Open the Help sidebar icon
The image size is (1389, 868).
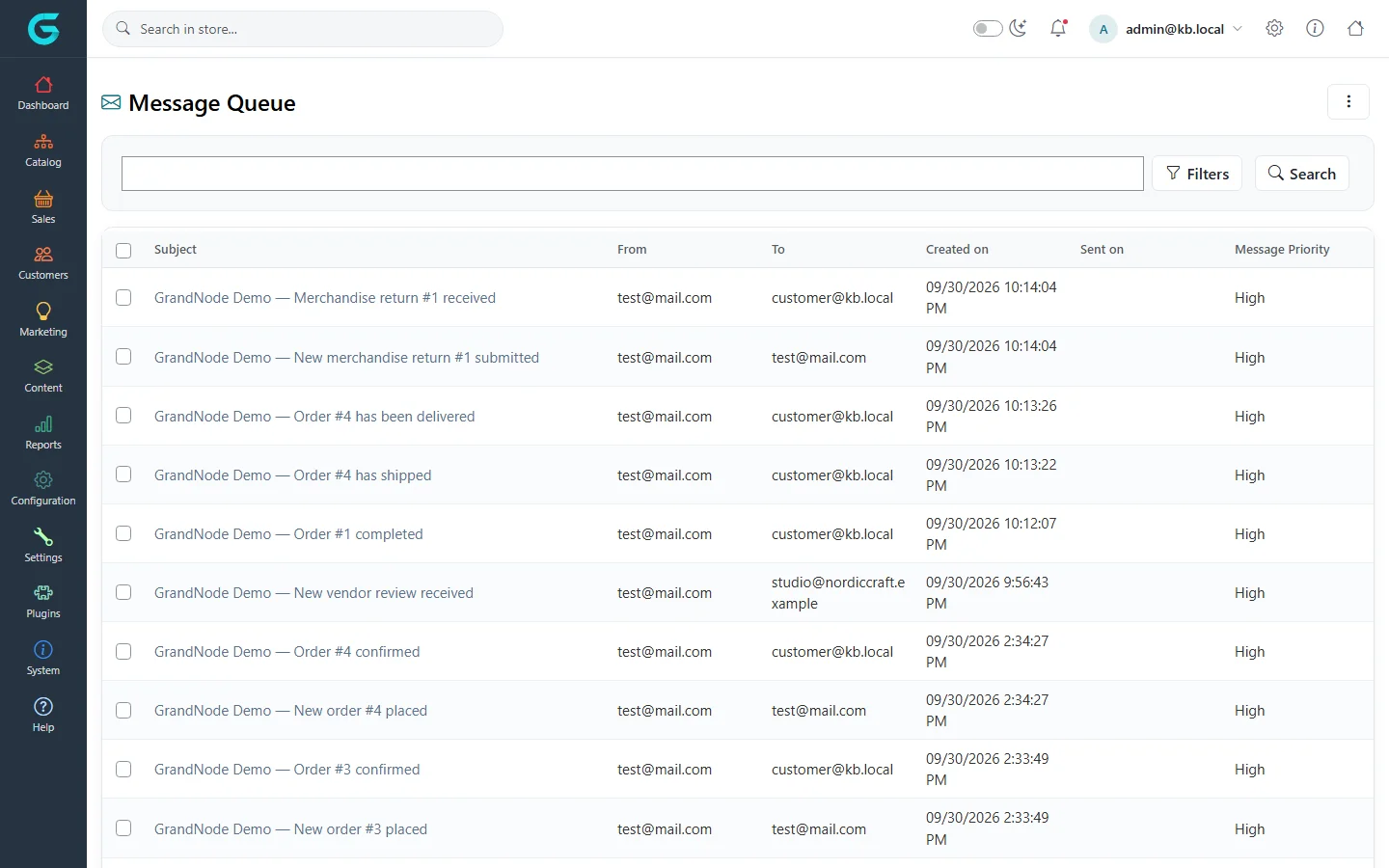pyautogui.click(x=43, y=707)
